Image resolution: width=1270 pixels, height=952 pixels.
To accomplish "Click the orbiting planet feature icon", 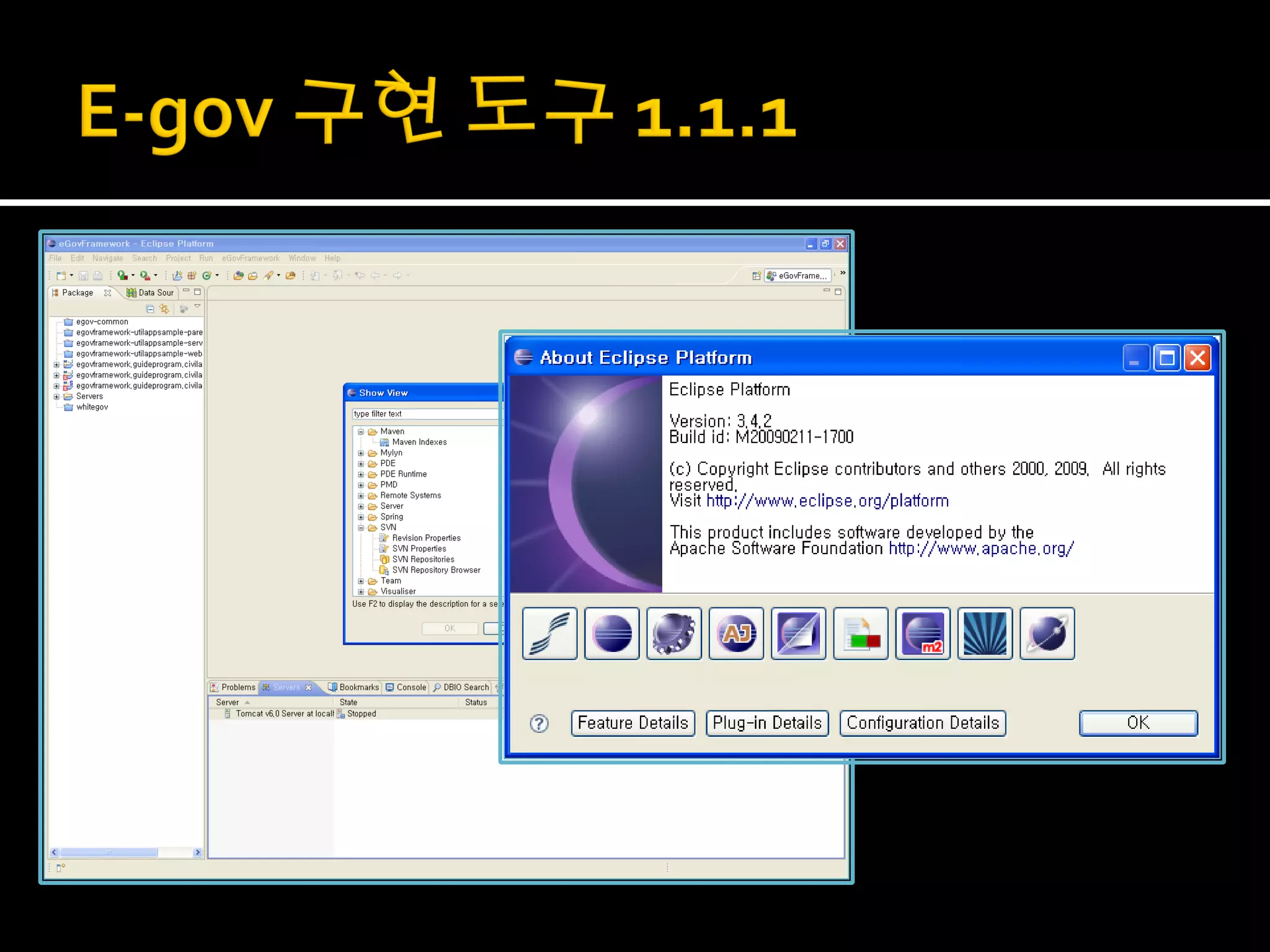I will click(x=1047, y=633).
